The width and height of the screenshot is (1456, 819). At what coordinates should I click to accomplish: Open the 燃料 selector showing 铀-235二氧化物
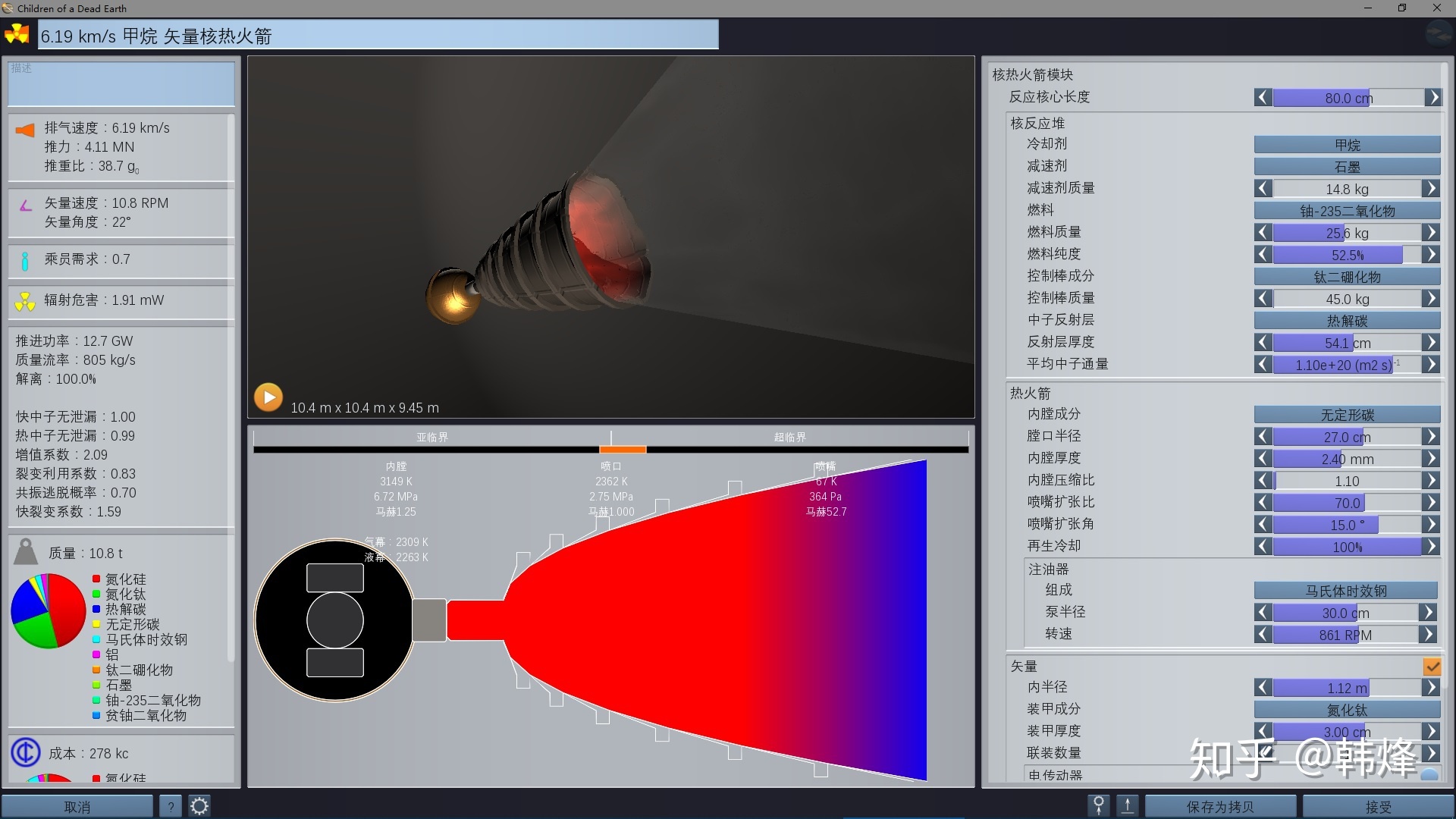(1347, 210)
